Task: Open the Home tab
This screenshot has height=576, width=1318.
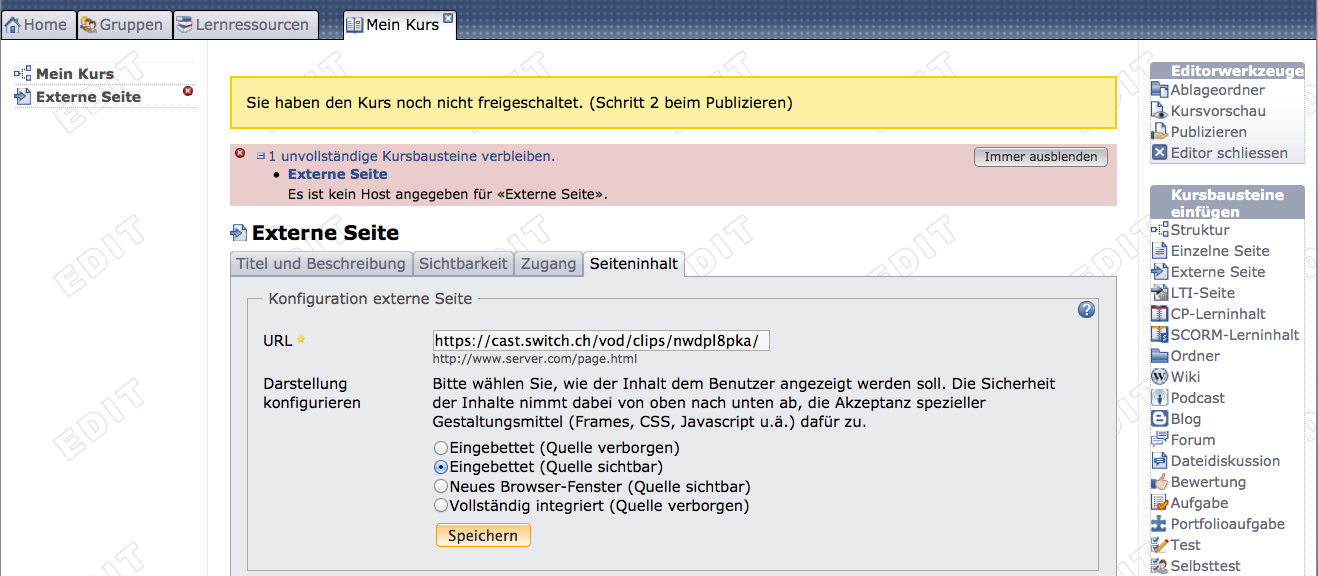Action: [x=38, y=25]
